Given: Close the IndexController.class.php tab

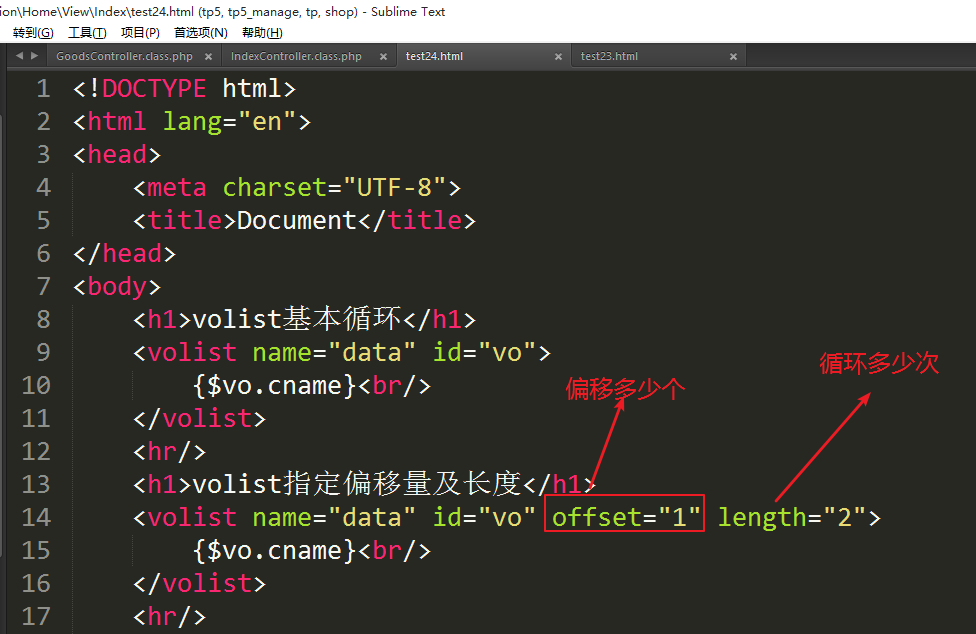Looking at the screenshot, I should (383, 57).
